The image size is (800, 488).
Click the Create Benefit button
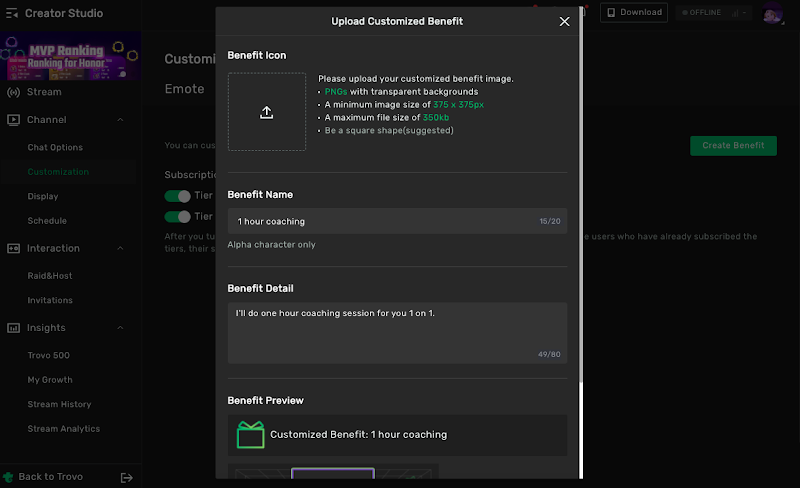733,145
